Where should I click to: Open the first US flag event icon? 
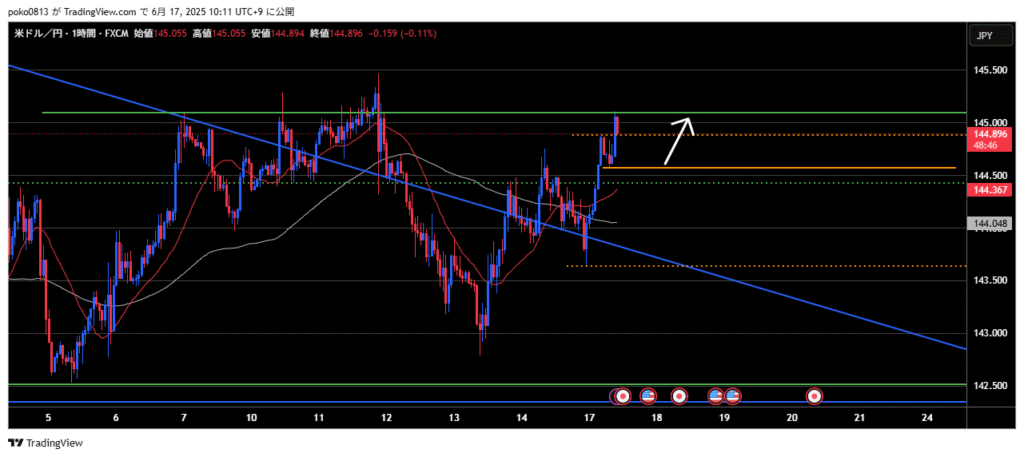(x=647, y=396)
